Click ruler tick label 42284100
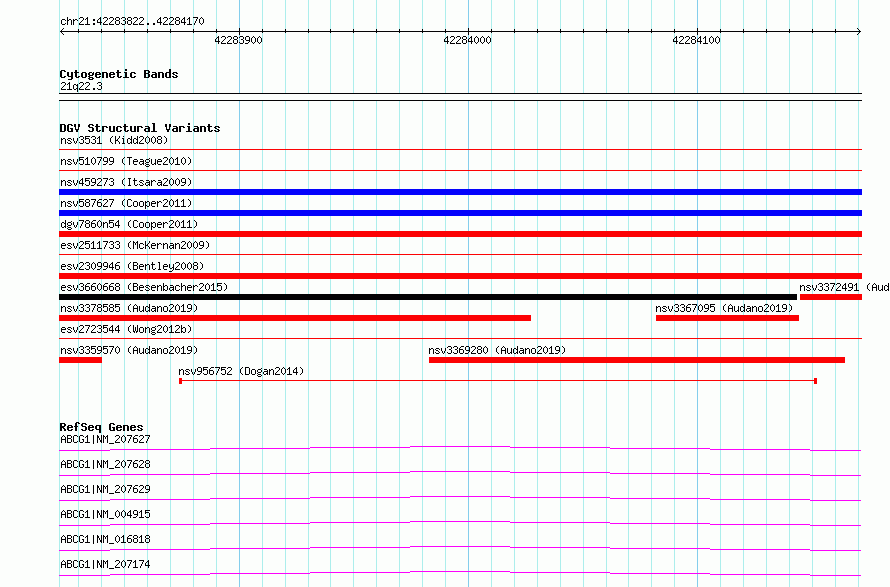Viewport: 890px width, 587px height. coord(696,40)
